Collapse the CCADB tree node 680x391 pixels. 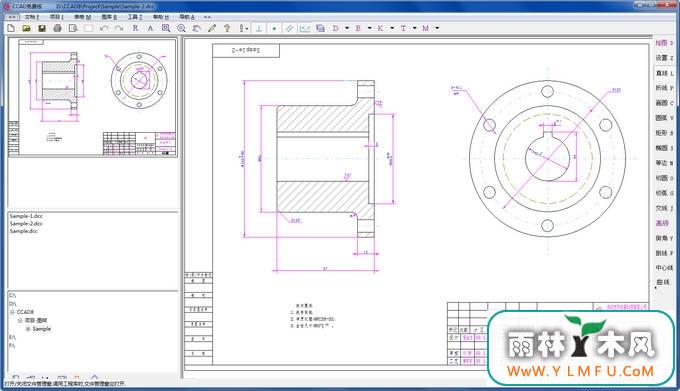[12, 312]
